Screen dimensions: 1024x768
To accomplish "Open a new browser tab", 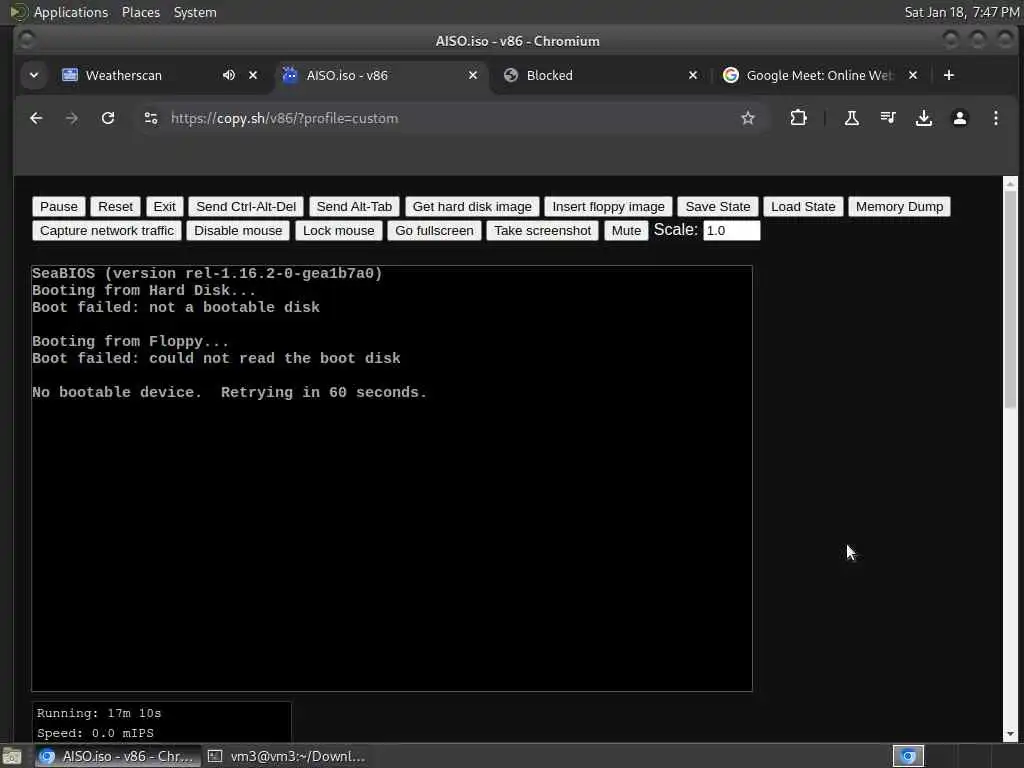I will pos(949,75).
